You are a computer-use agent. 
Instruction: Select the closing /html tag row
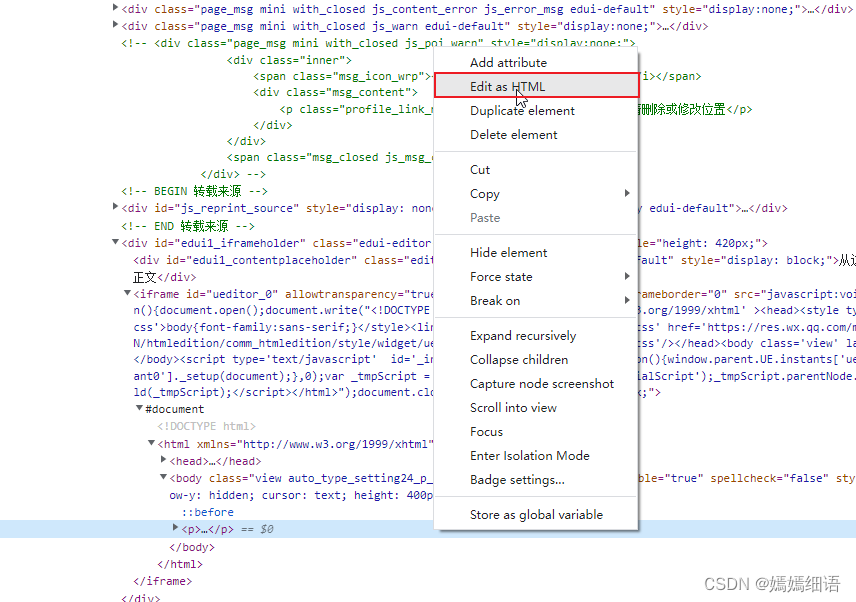coord(180,564)
